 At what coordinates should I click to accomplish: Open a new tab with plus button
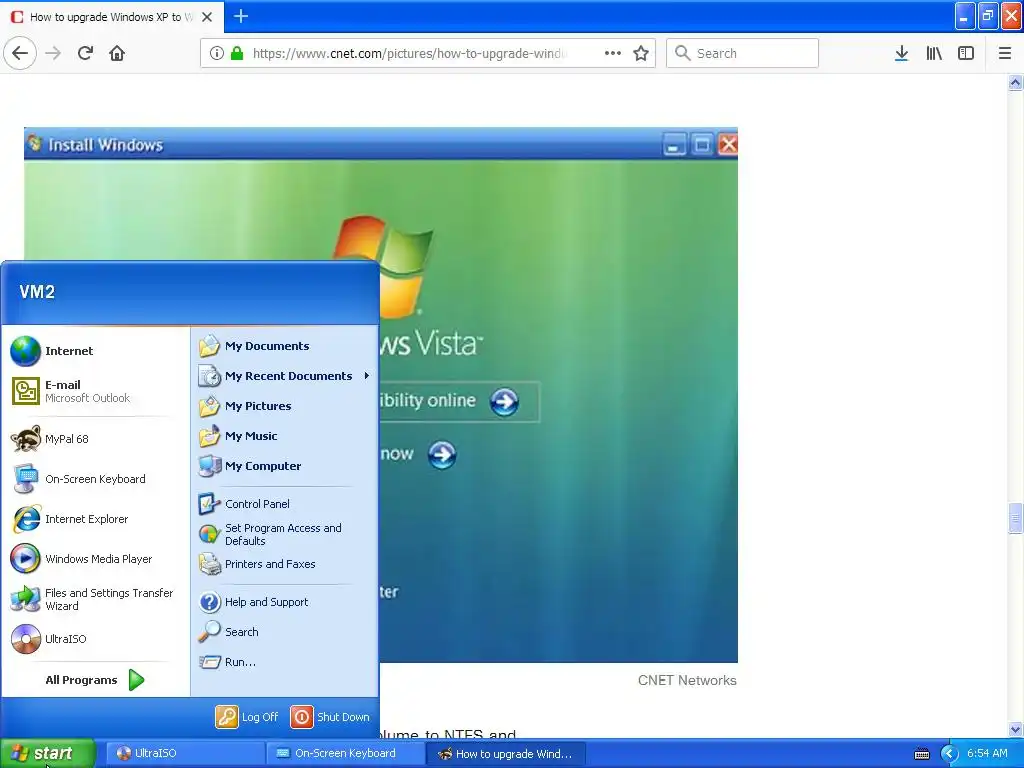pyautogui.click(x=241, y=16)
